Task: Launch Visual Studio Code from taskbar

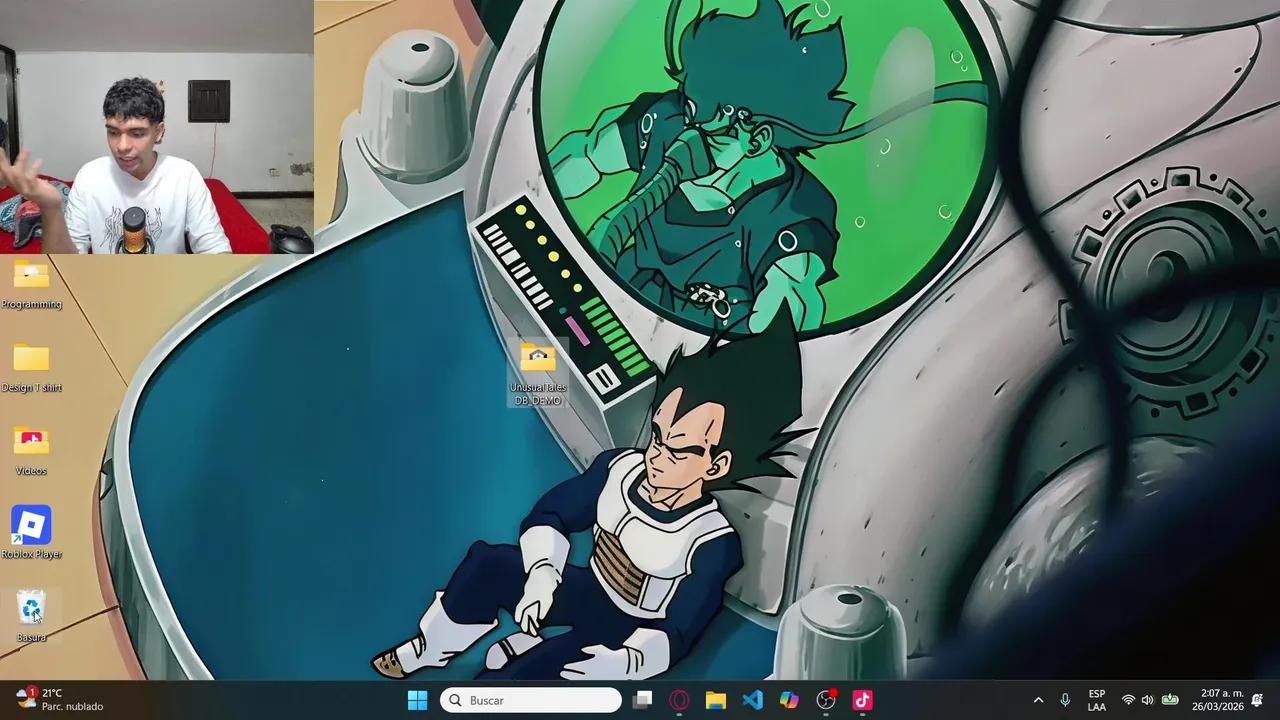Action: [753, 700]
